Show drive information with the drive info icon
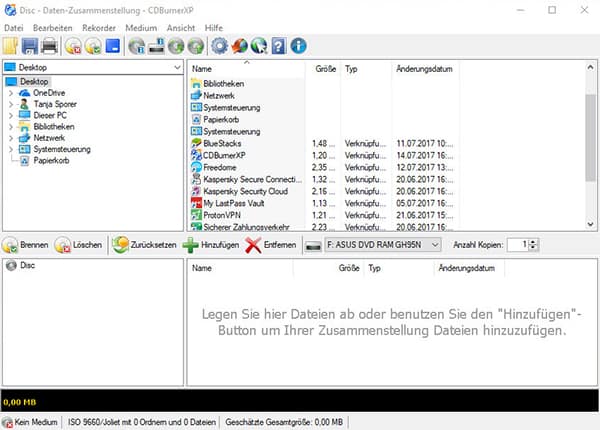Image resolution: width=600 pixels, height=430 pixels. point(156,46)
